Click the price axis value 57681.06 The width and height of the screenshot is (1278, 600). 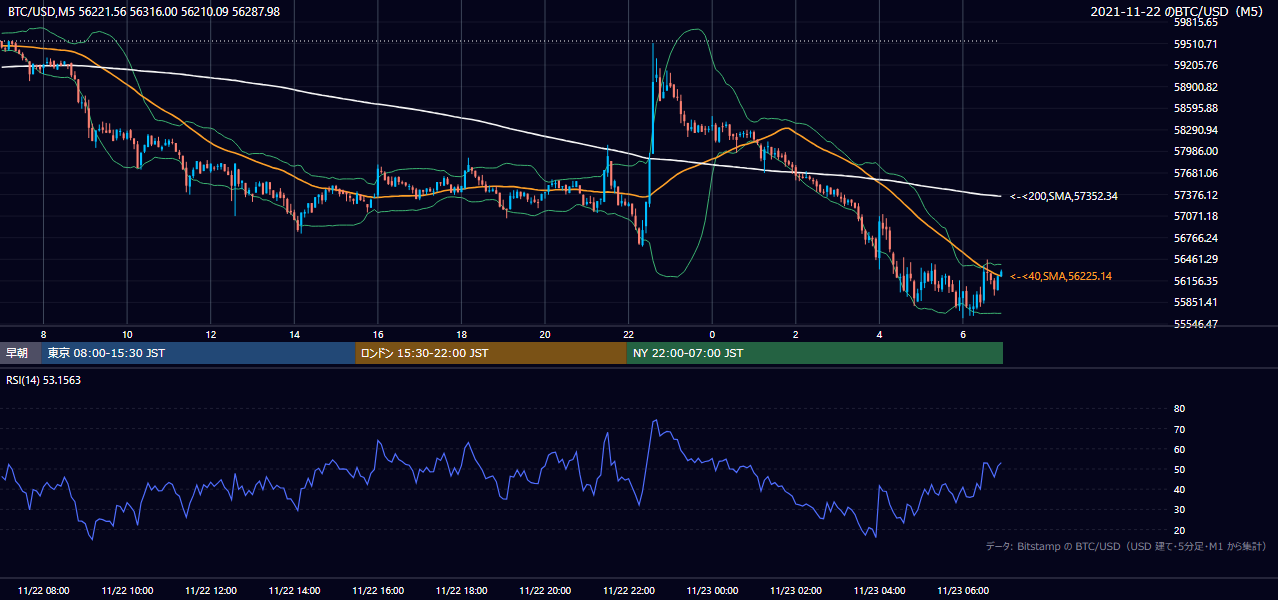(1197, 173)
